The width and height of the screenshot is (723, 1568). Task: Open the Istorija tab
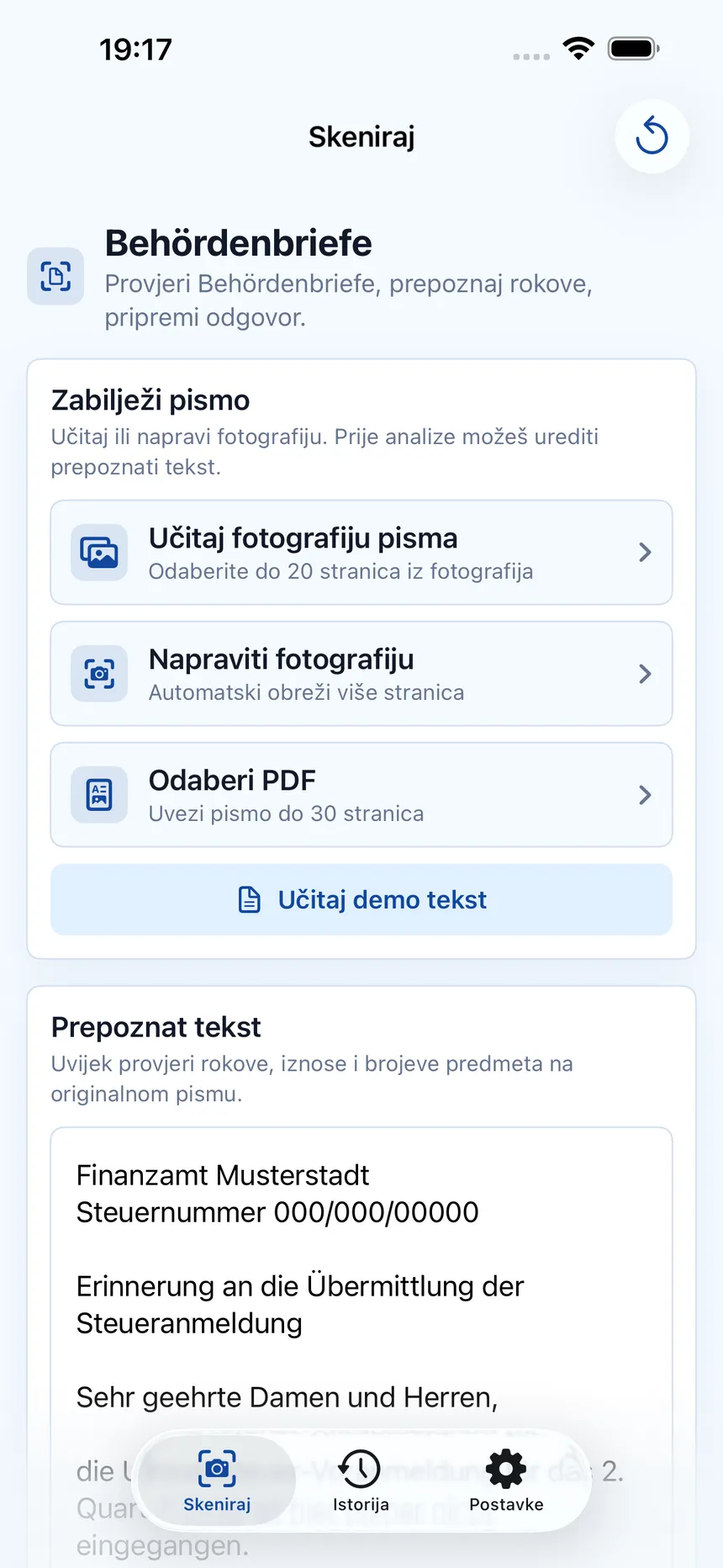coord(361,1481)
